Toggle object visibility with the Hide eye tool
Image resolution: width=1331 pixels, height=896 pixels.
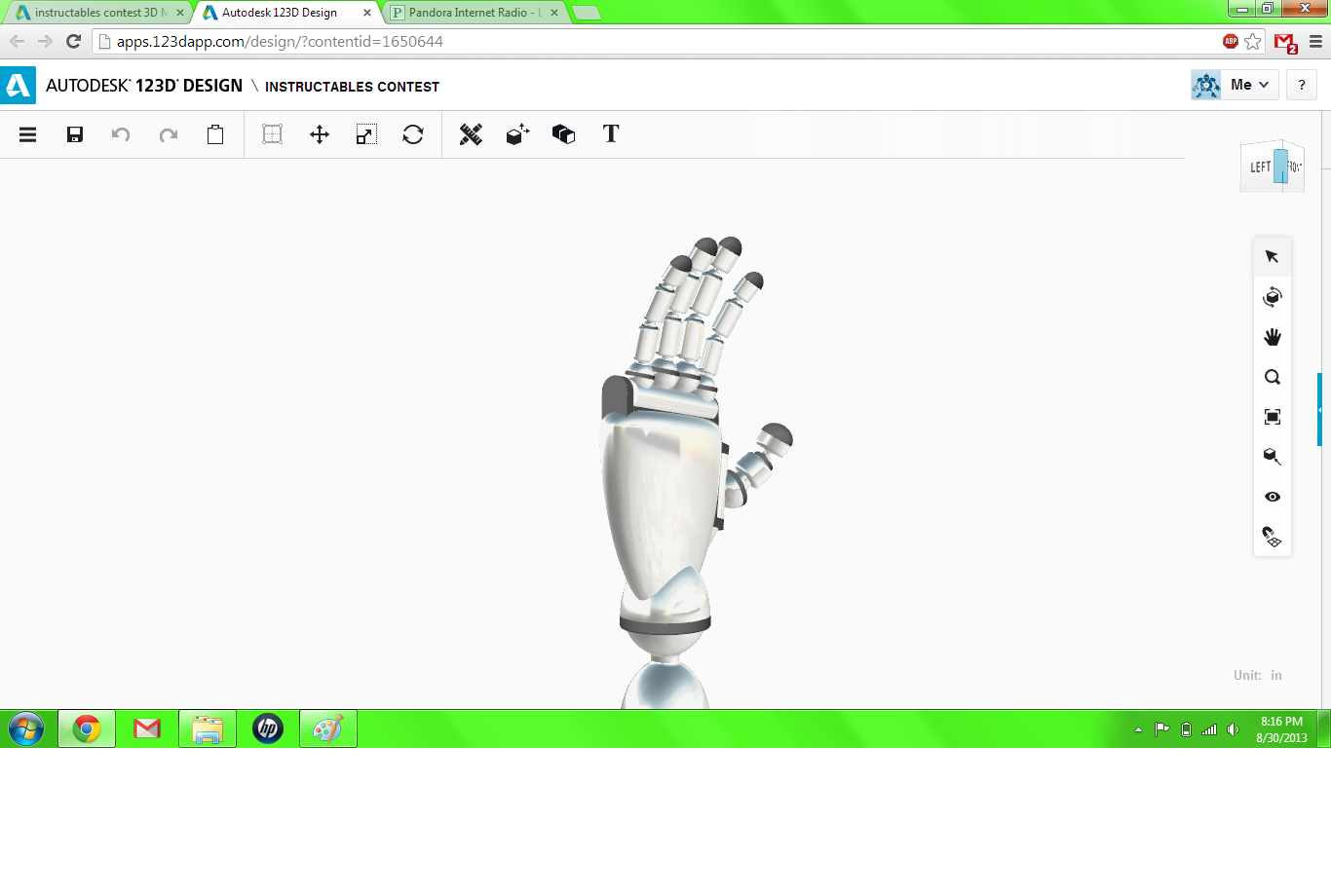click(x=1273, y=497)
